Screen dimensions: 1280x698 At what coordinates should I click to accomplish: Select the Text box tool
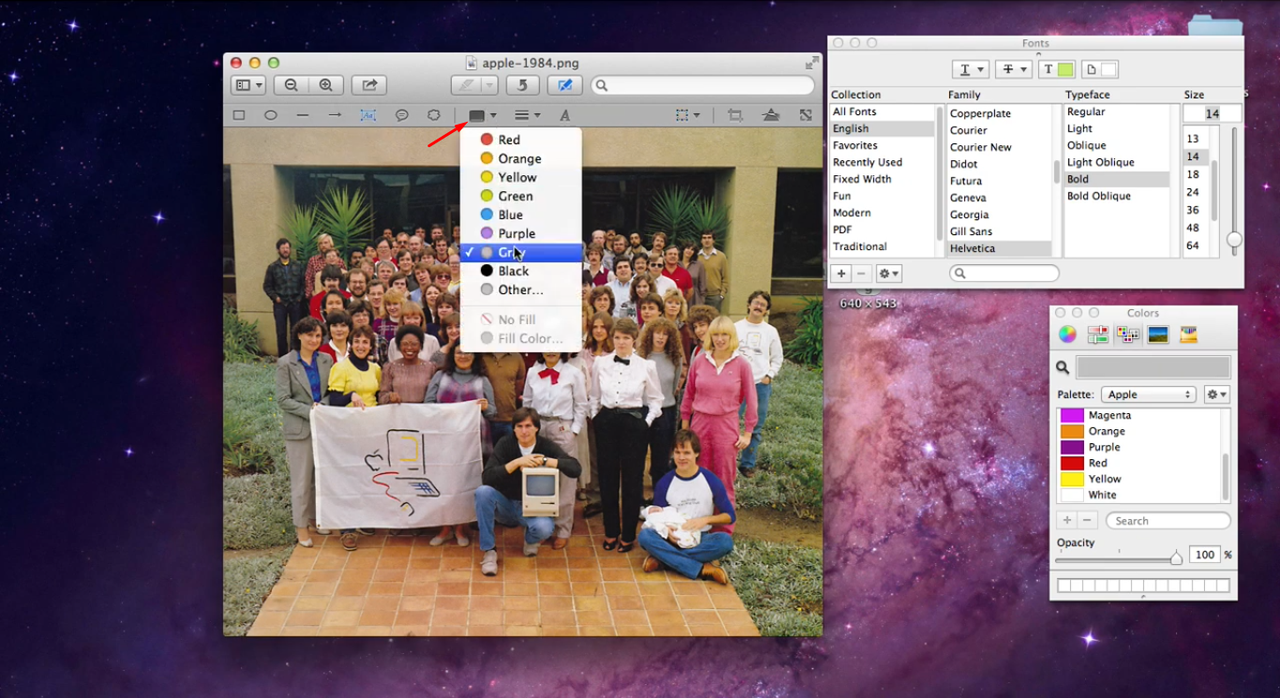pos(368,115)
